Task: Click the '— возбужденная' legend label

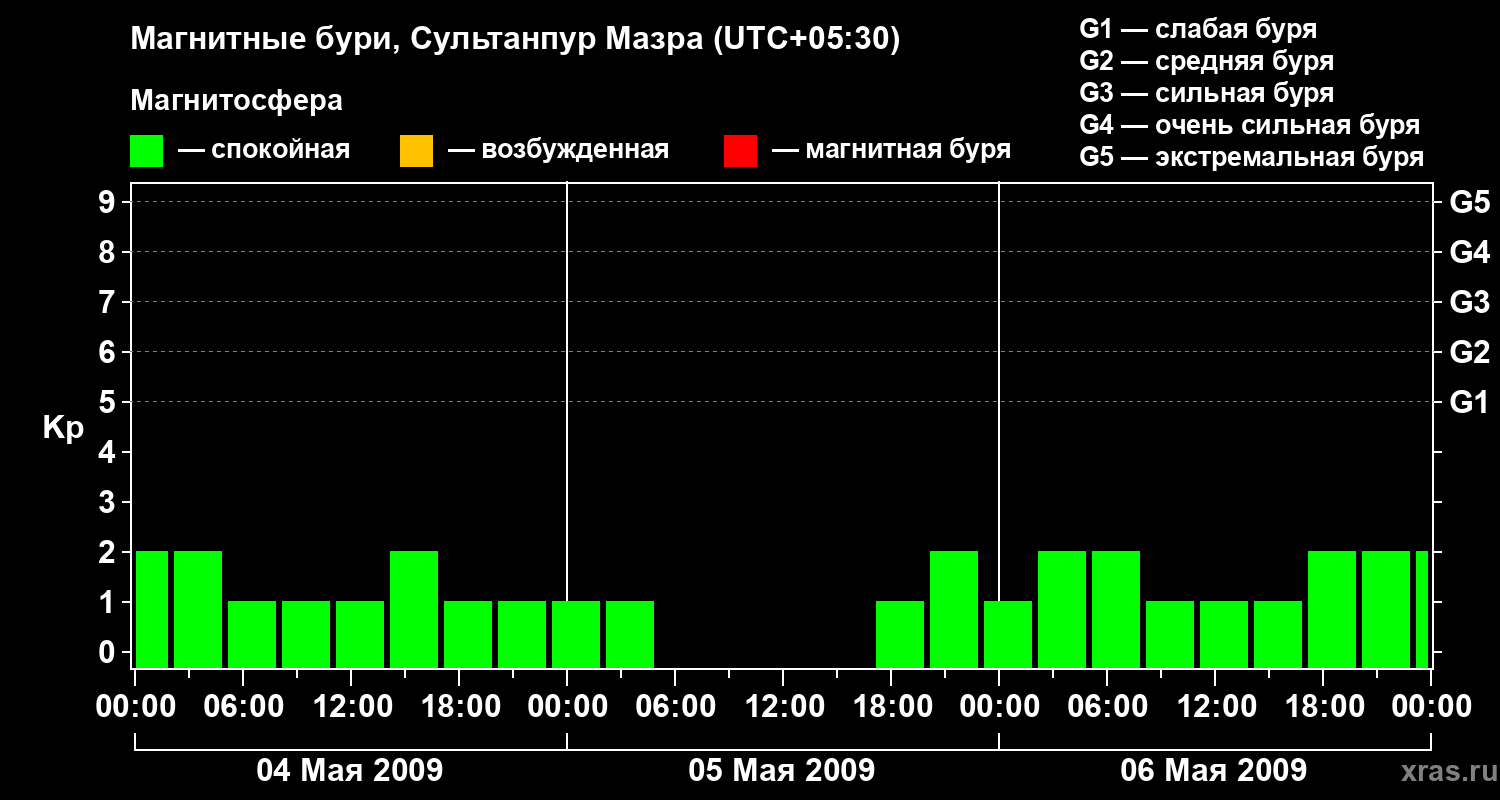Action: point(558,150)
